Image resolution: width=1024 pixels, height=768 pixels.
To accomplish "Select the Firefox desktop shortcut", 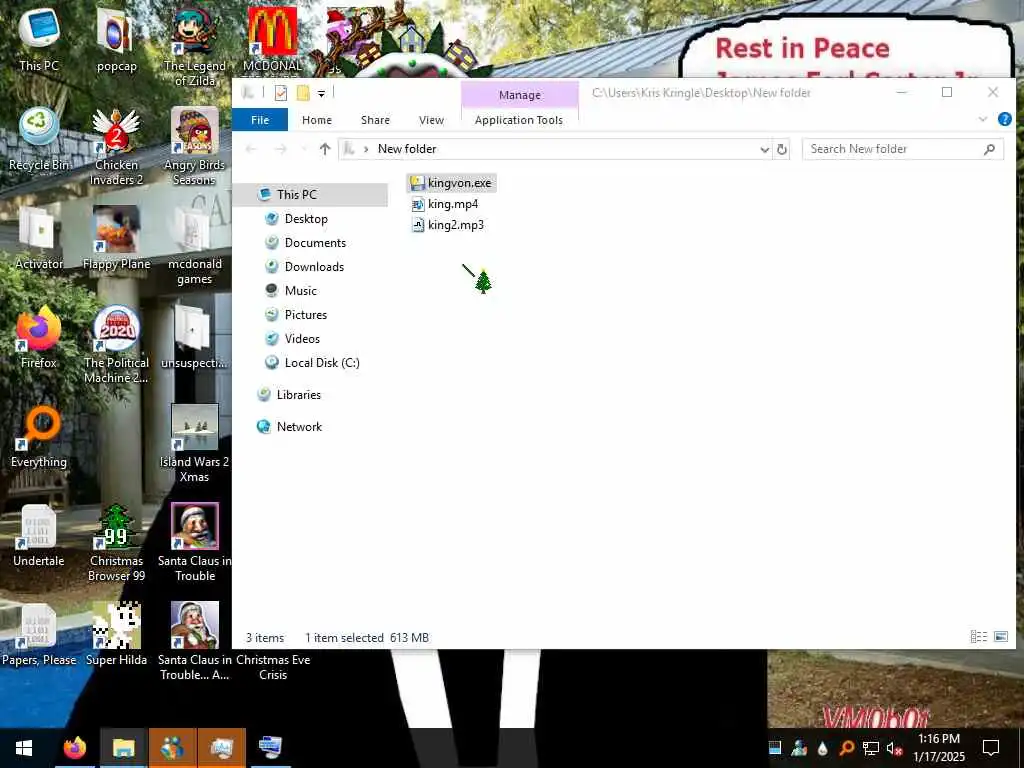I will (39, 337).
